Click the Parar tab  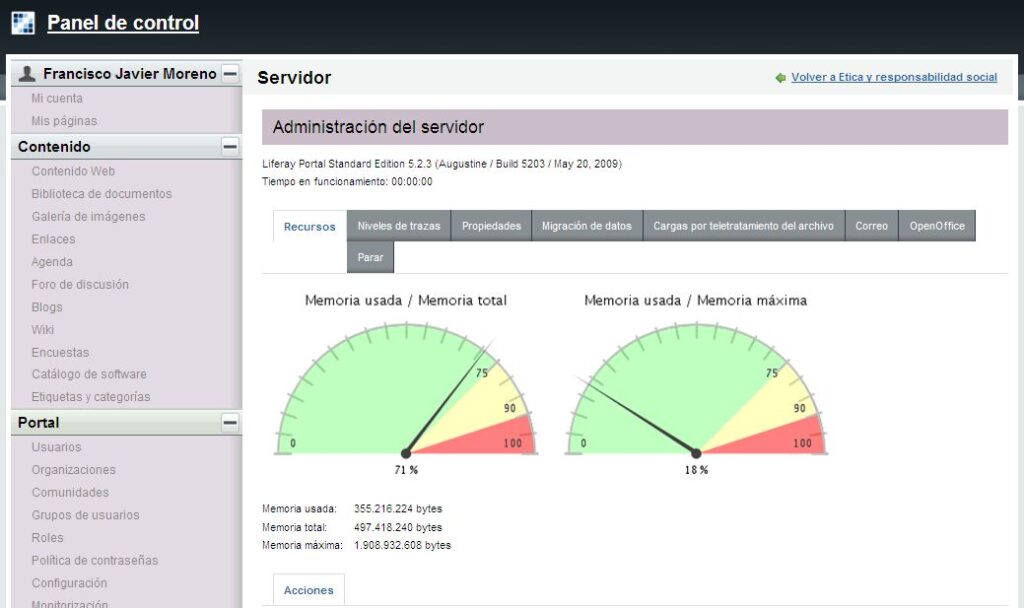[x=370, y=257]
